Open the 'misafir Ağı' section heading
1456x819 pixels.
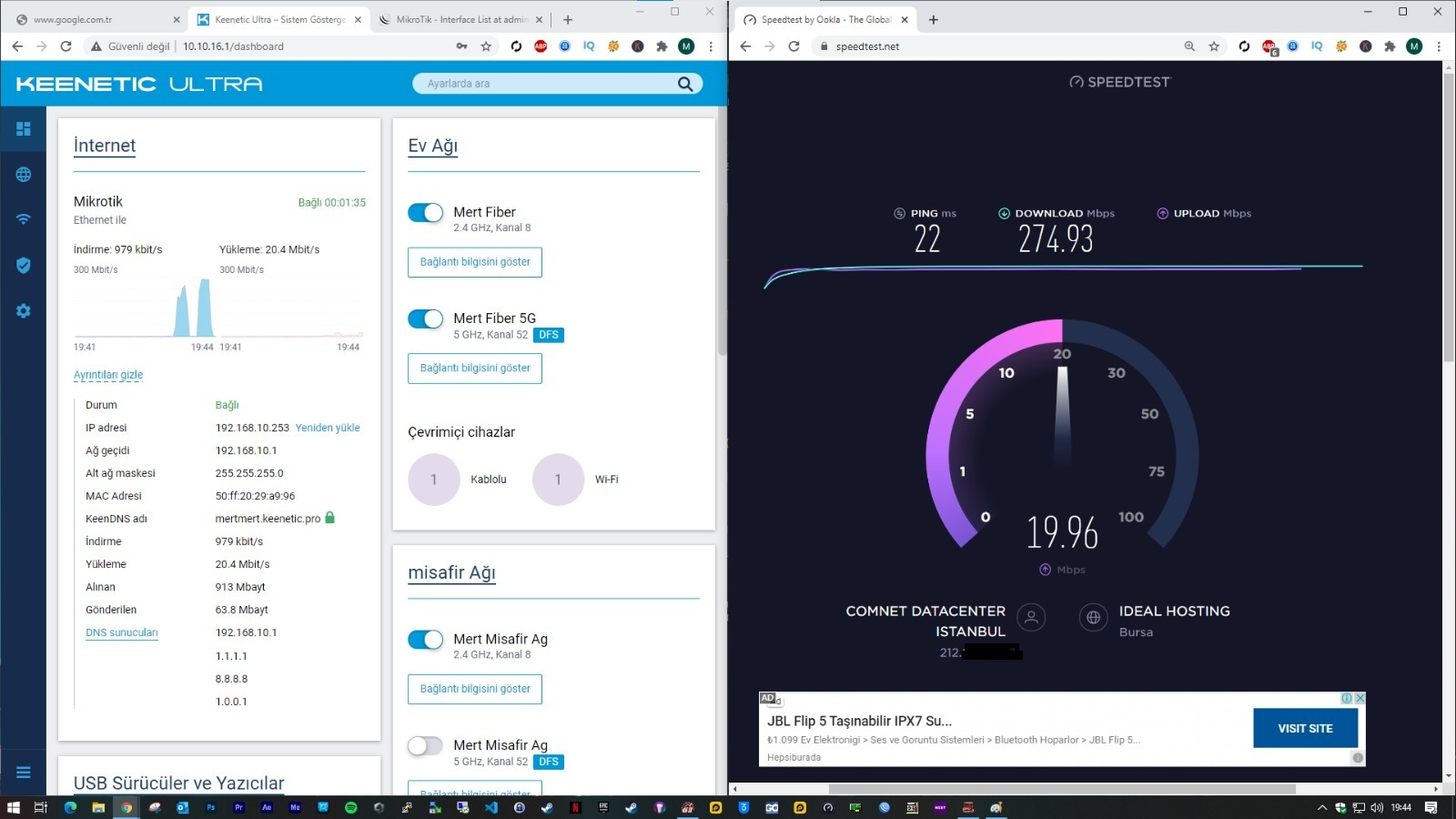[x=451, y=572]
